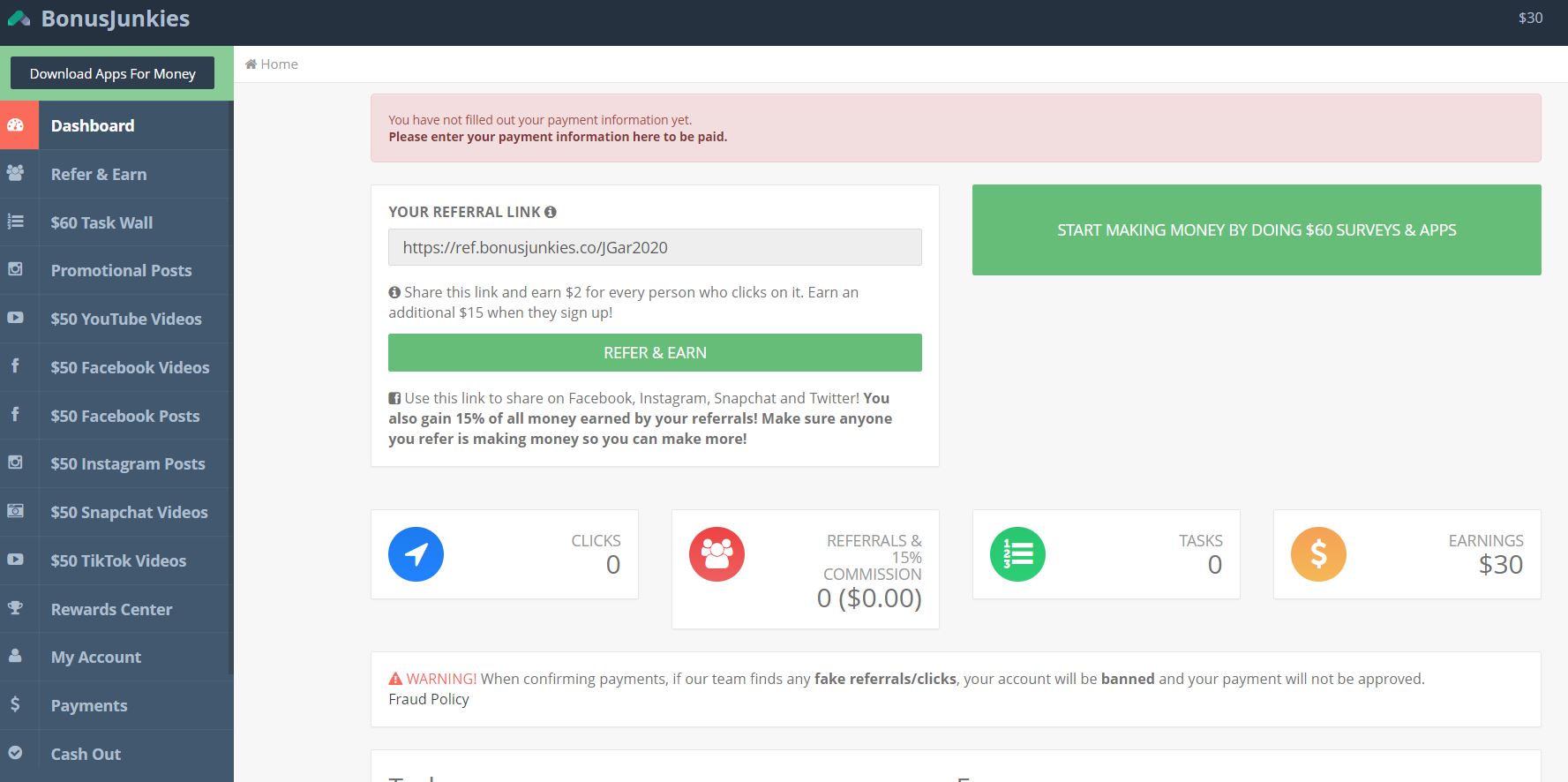Screen dimensions: 1568x782
Task: Click the BonusJunkies logo icon
Action: tap(19, 19)
